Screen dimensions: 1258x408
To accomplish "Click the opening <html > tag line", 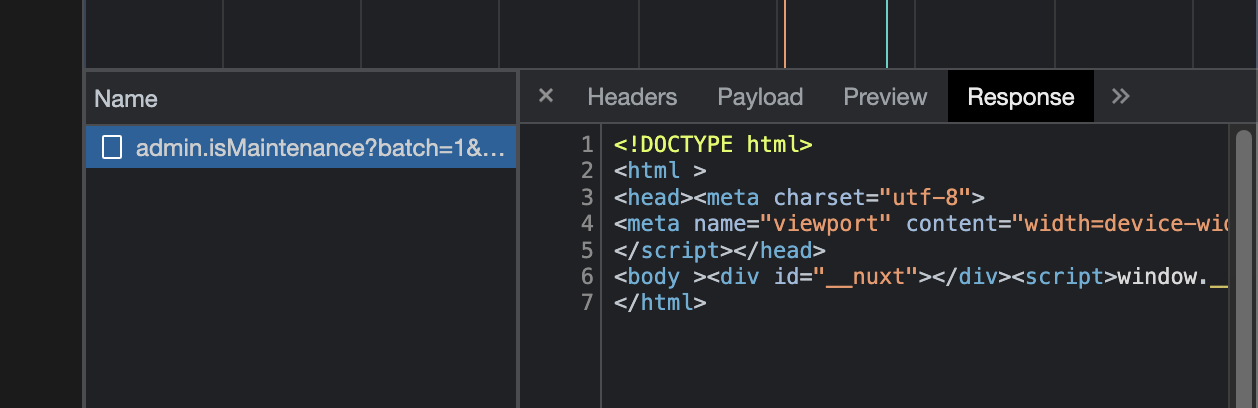I will (x=660, y=171).
